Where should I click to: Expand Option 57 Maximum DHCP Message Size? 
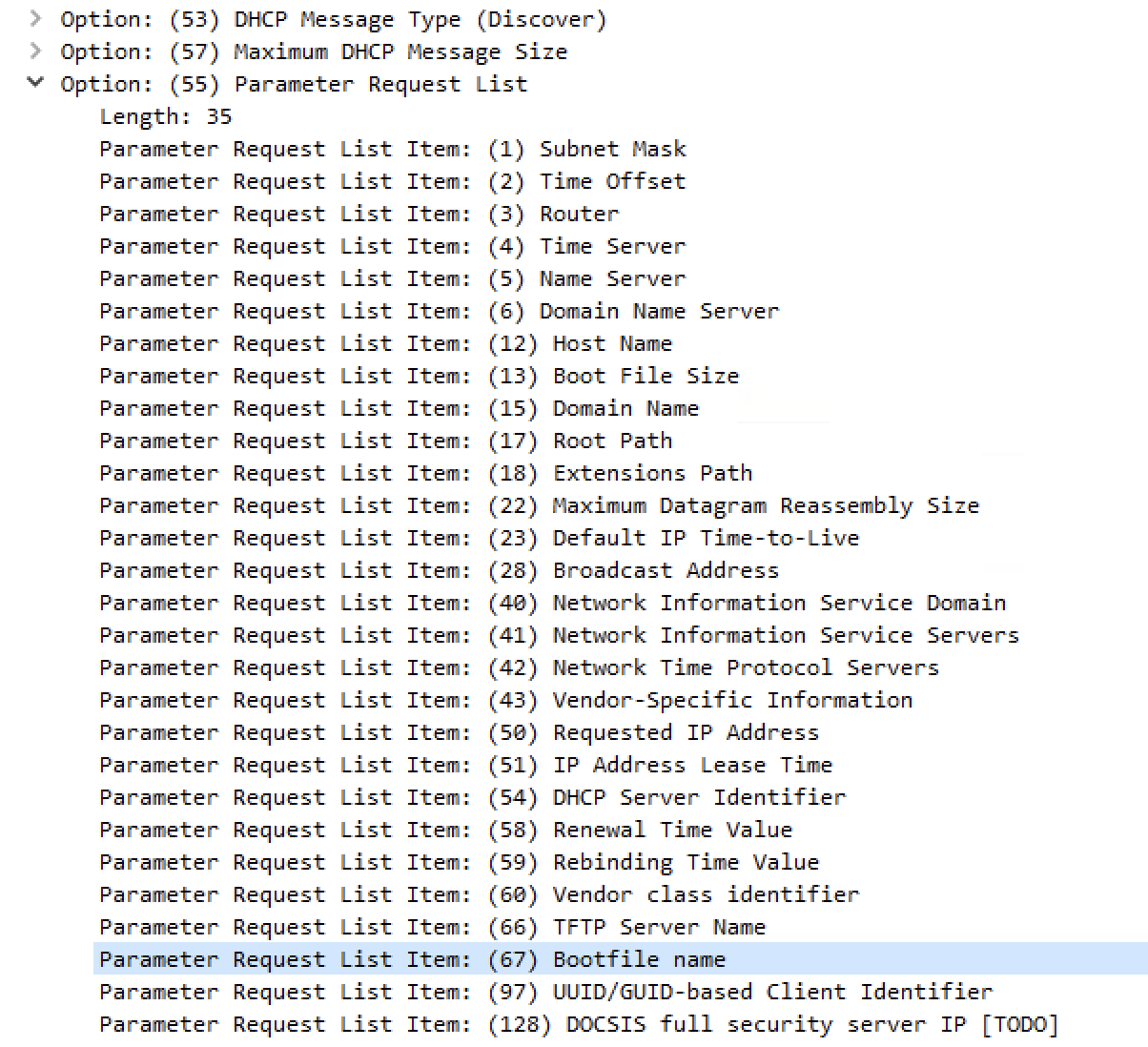(x=35, y=51)
